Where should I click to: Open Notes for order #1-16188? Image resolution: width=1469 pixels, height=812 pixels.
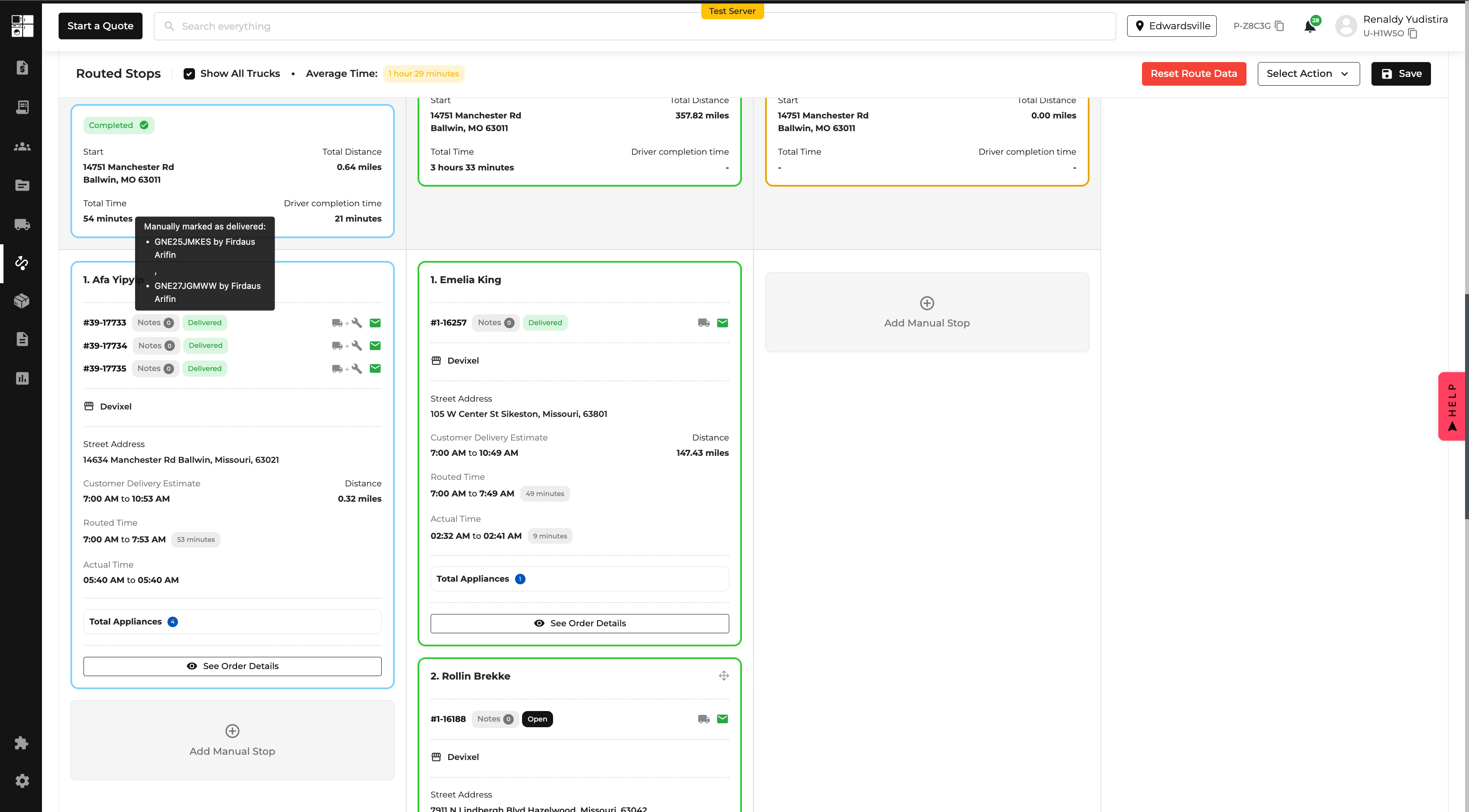coord(495,719)
